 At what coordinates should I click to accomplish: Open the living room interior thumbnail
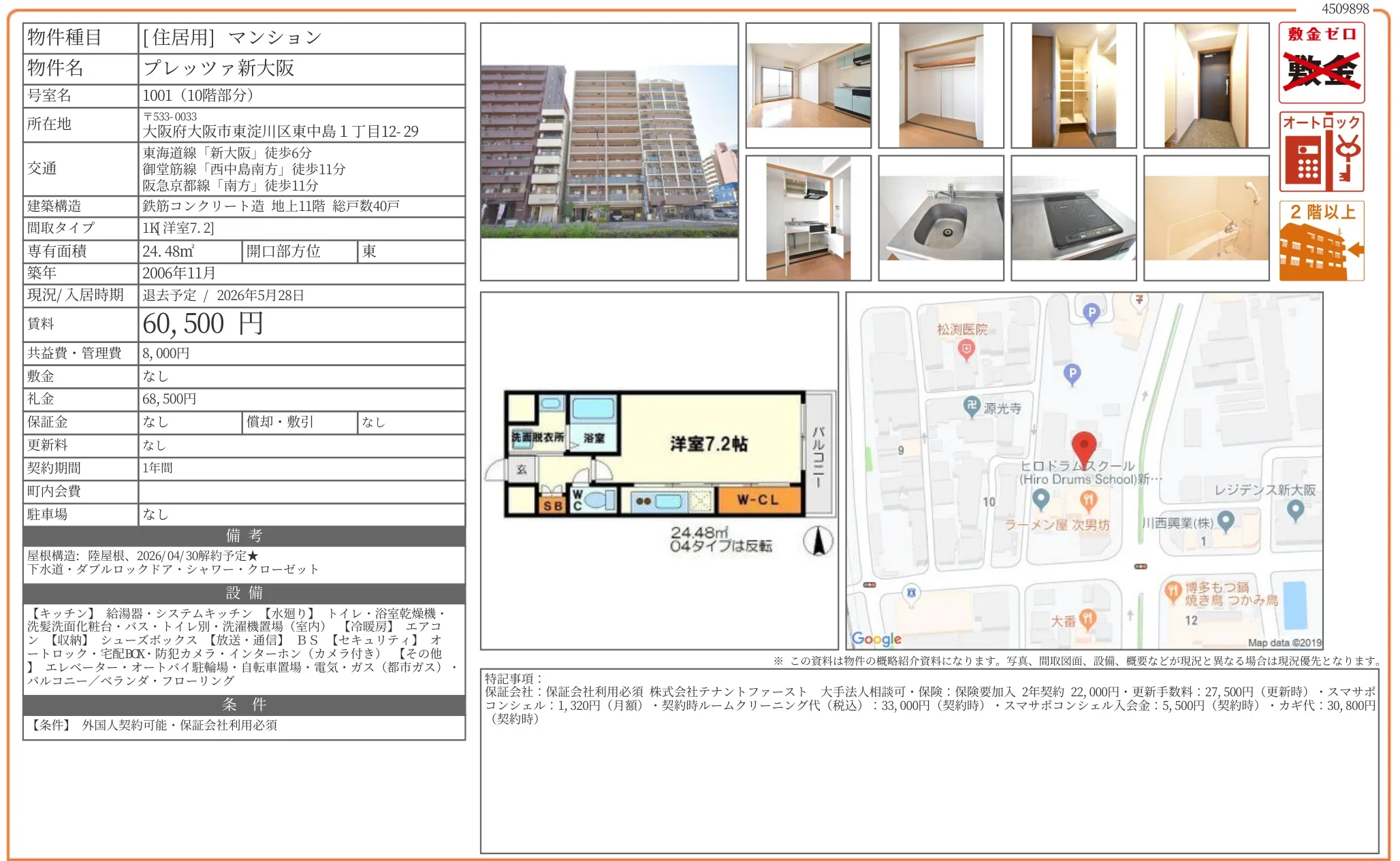tap(808, 86)
